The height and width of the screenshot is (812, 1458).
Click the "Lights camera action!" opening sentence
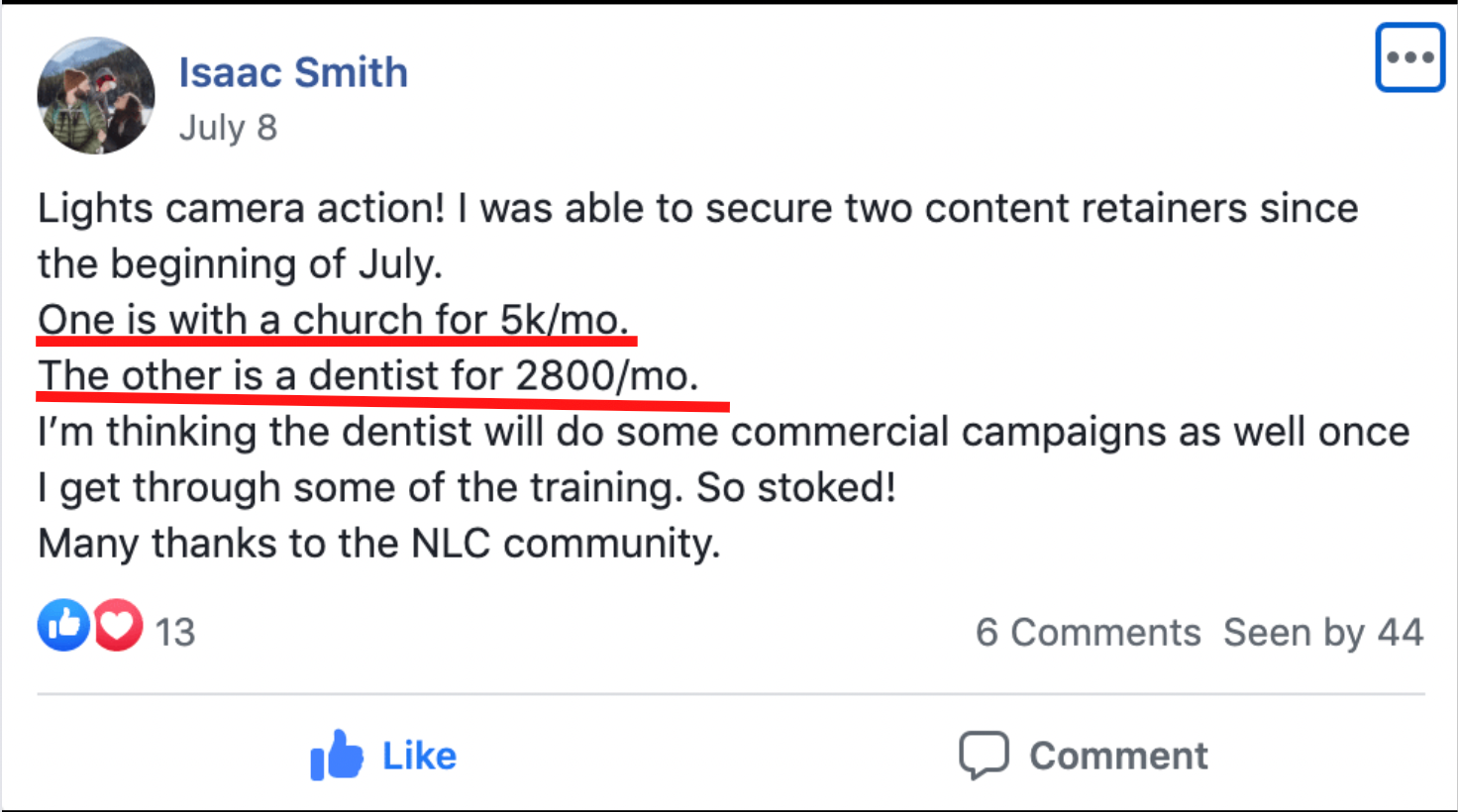242,209
